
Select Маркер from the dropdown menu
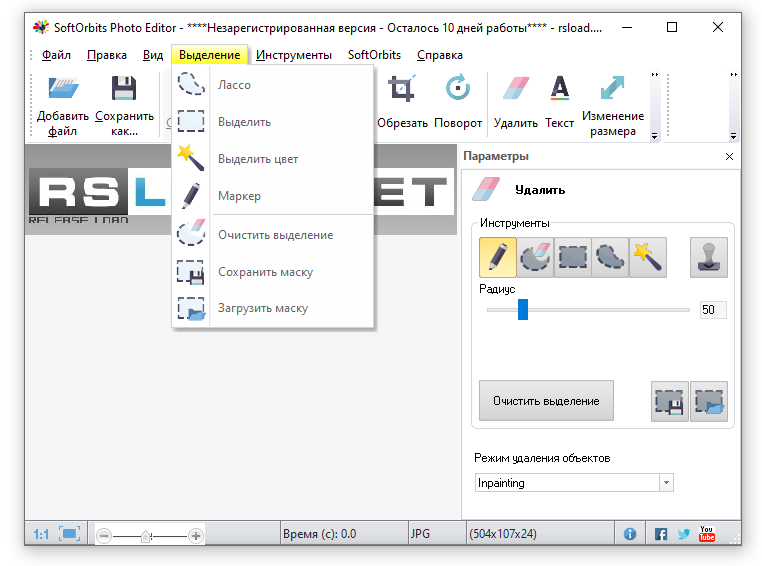pyautogui.click(x=273, y=196)
